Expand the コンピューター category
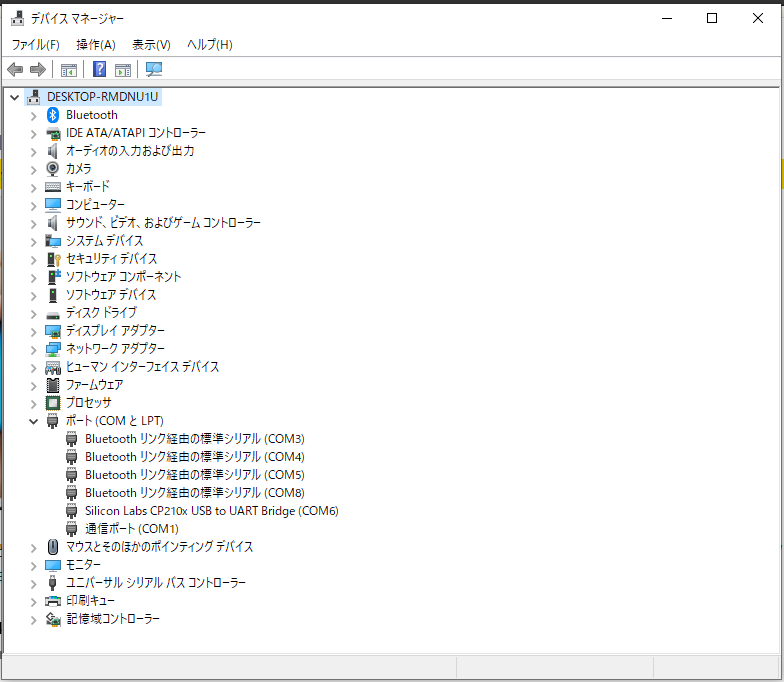This screenshot has height=682, width=784. [34, 206]
